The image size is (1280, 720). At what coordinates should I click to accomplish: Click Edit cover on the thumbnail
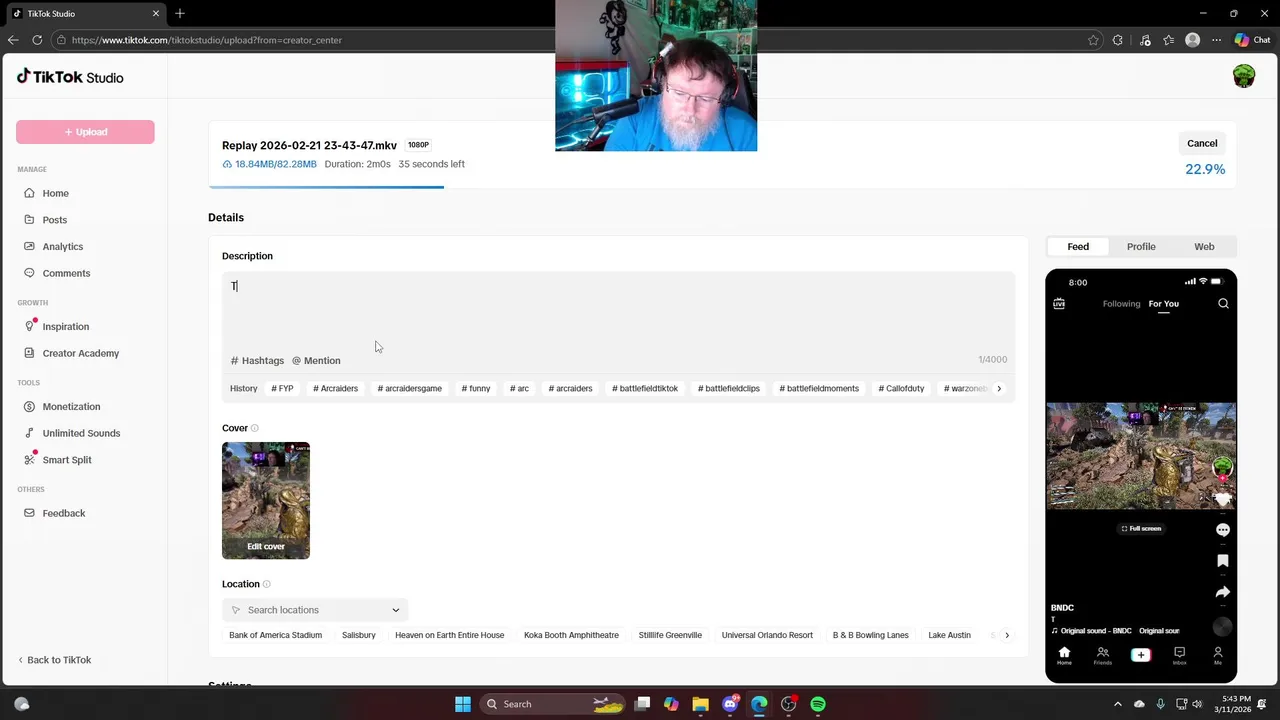tap(266, 547)
